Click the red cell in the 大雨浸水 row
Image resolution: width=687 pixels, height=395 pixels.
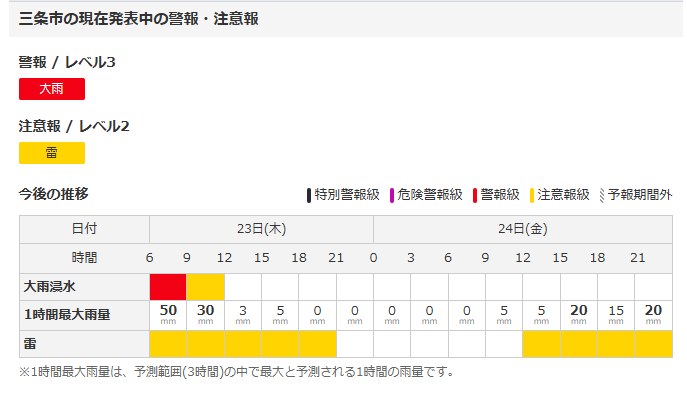168,287
